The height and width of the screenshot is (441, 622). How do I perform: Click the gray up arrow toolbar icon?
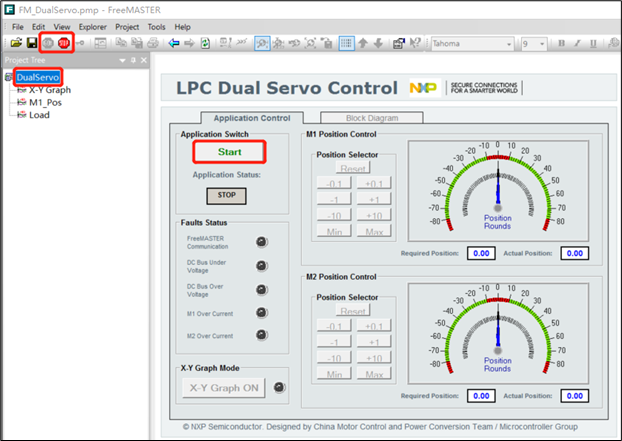(x=363, y=43)
